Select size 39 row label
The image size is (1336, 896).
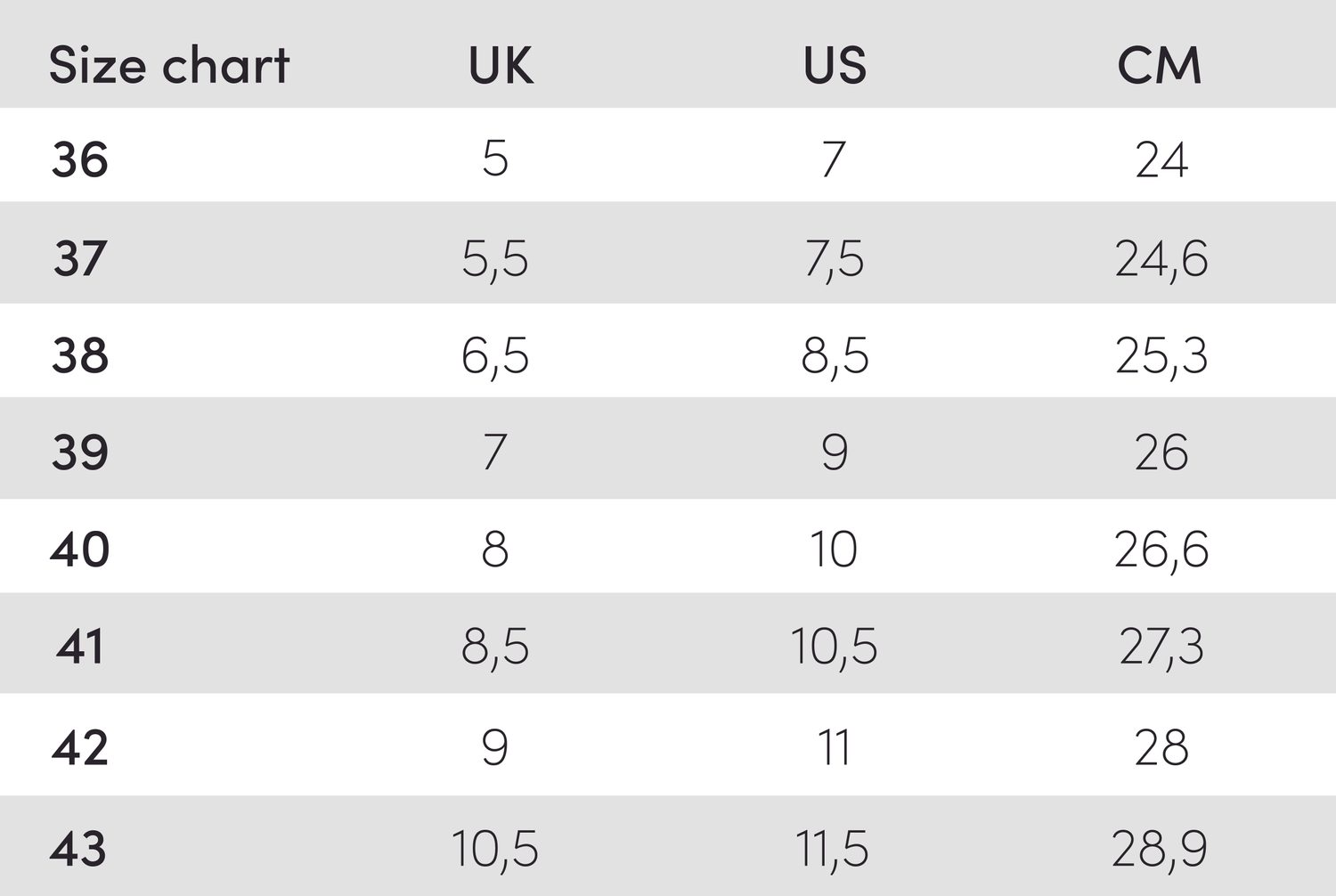pyautogui.click(x=80, y=452)
